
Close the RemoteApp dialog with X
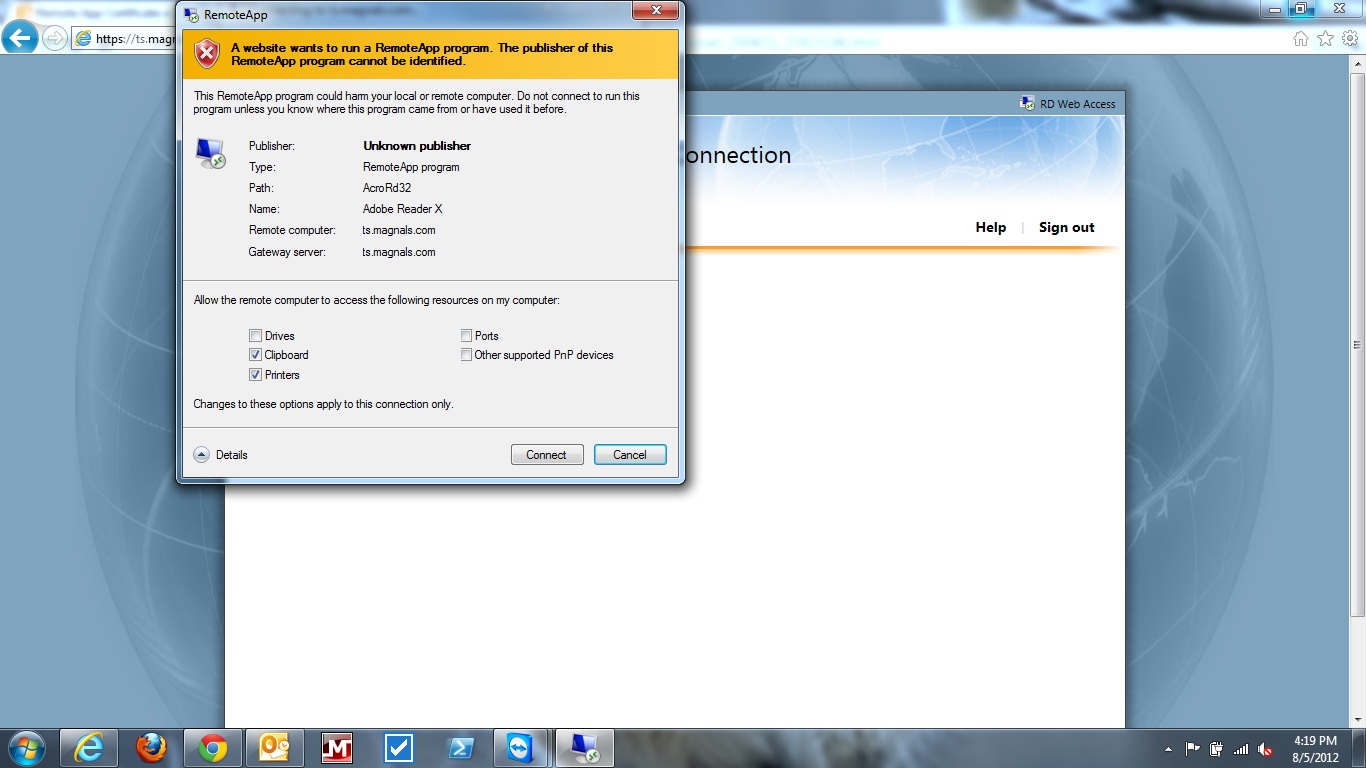coord(656,10)
